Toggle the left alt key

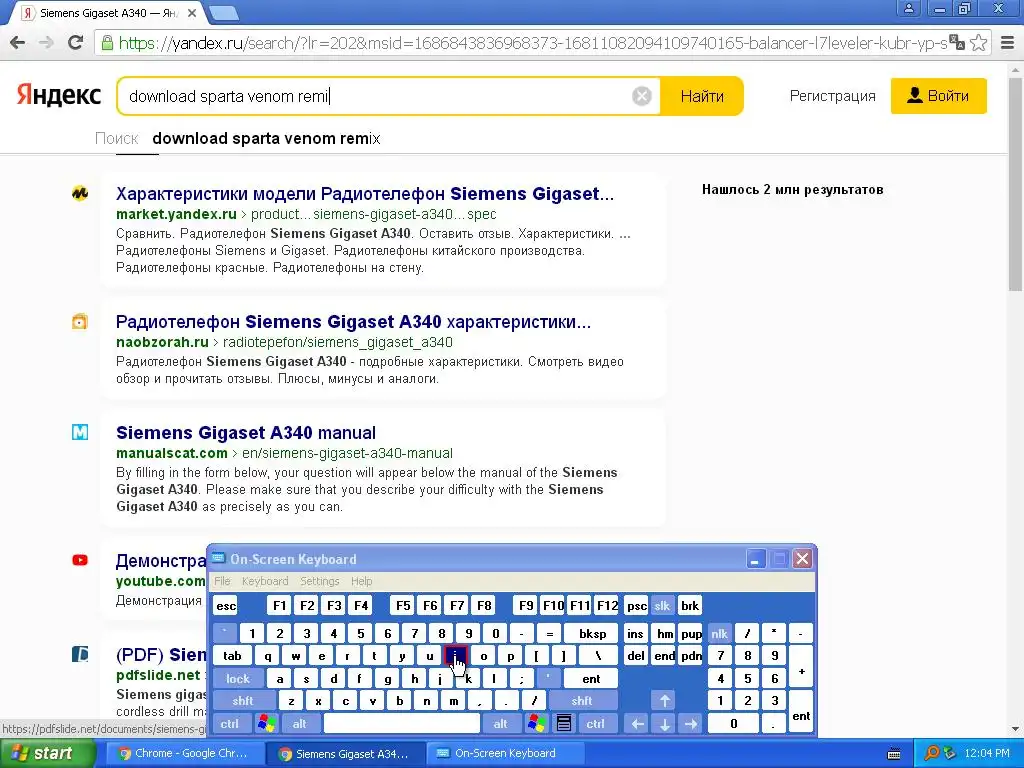(x=299, y=724)
